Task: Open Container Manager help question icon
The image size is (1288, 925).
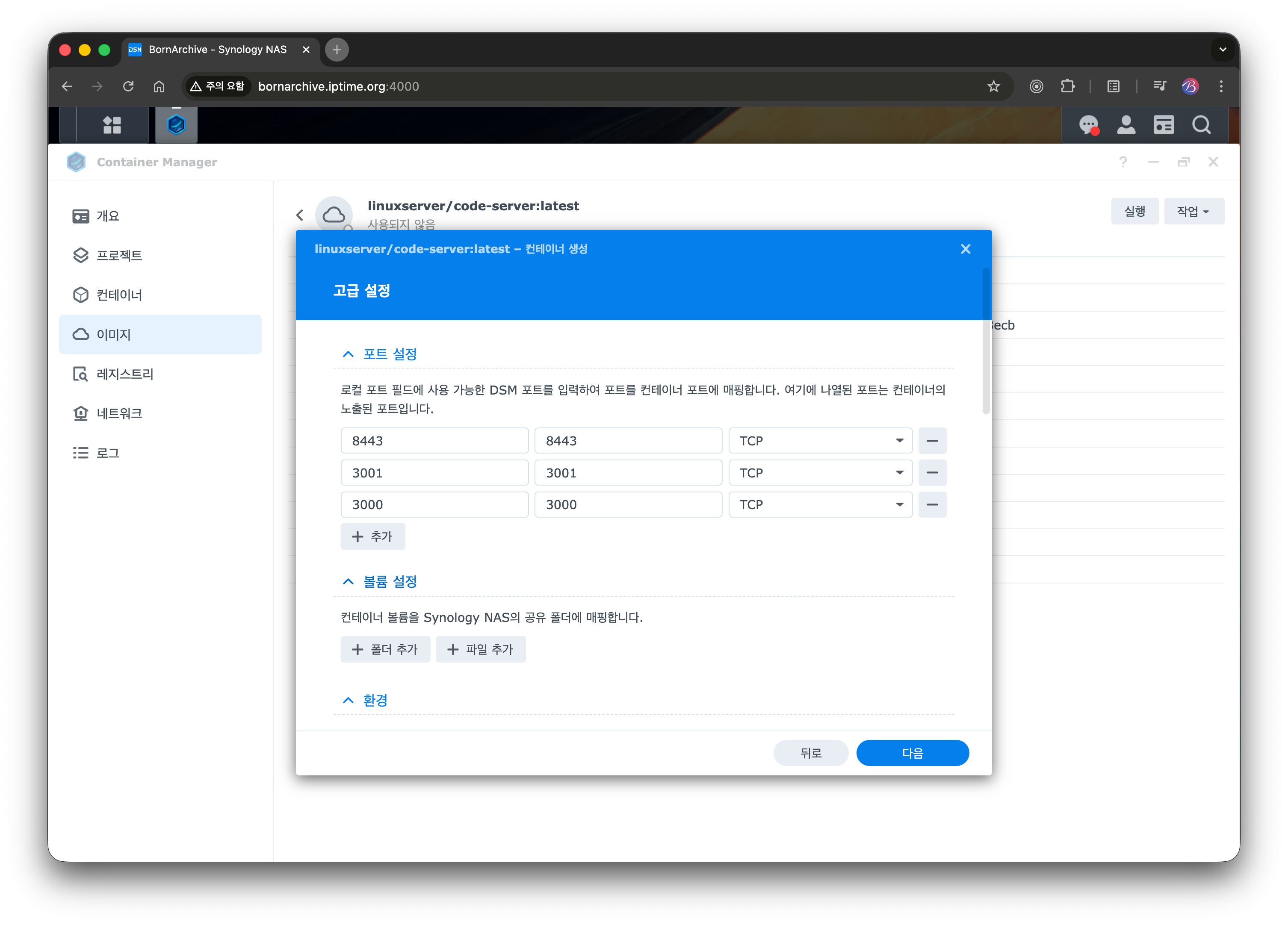Action: coord(1123,162)
